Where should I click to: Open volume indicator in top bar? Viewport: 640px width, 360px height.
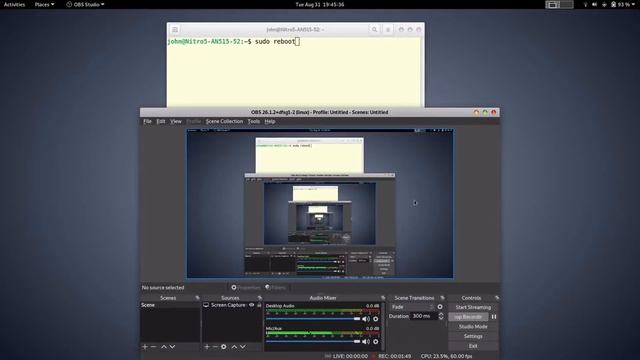pos(594,4)
